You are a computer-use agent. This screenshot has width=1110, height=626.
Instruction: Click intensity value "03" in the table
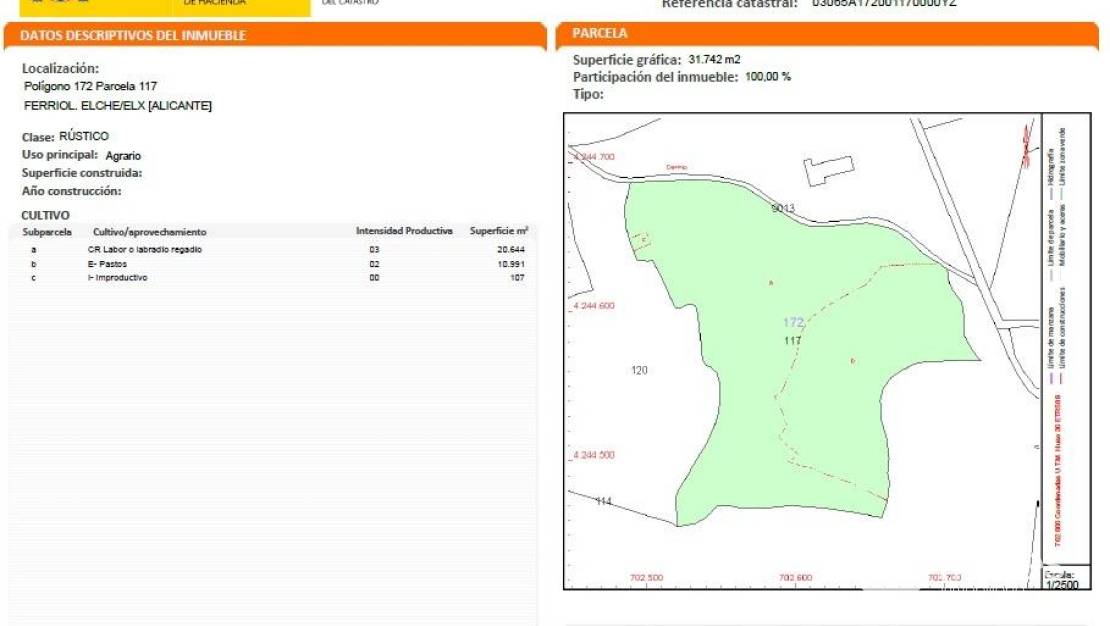tap(374, 249)
